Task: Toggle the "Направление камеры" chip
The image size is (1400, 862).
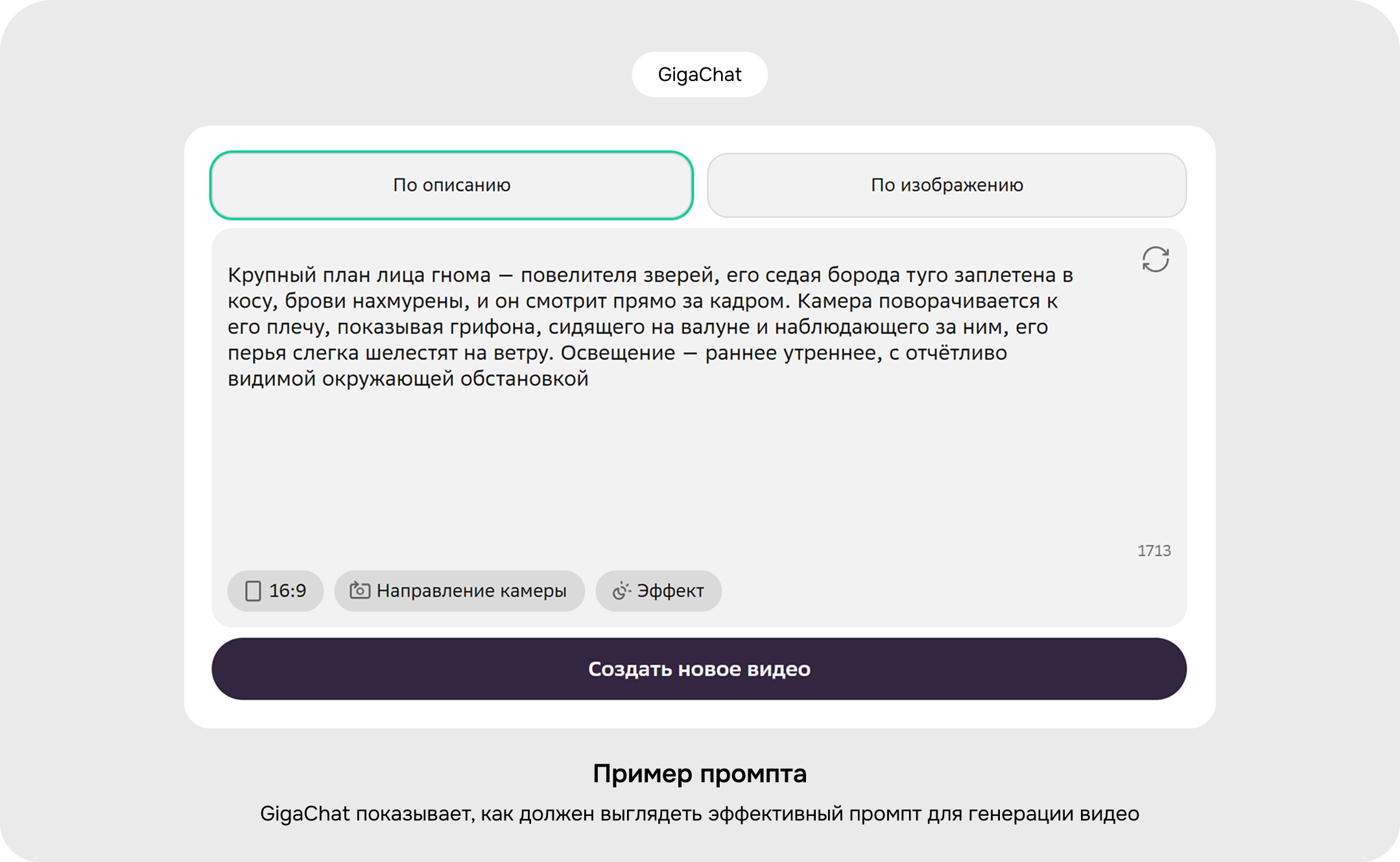Action: pos(460,590)
